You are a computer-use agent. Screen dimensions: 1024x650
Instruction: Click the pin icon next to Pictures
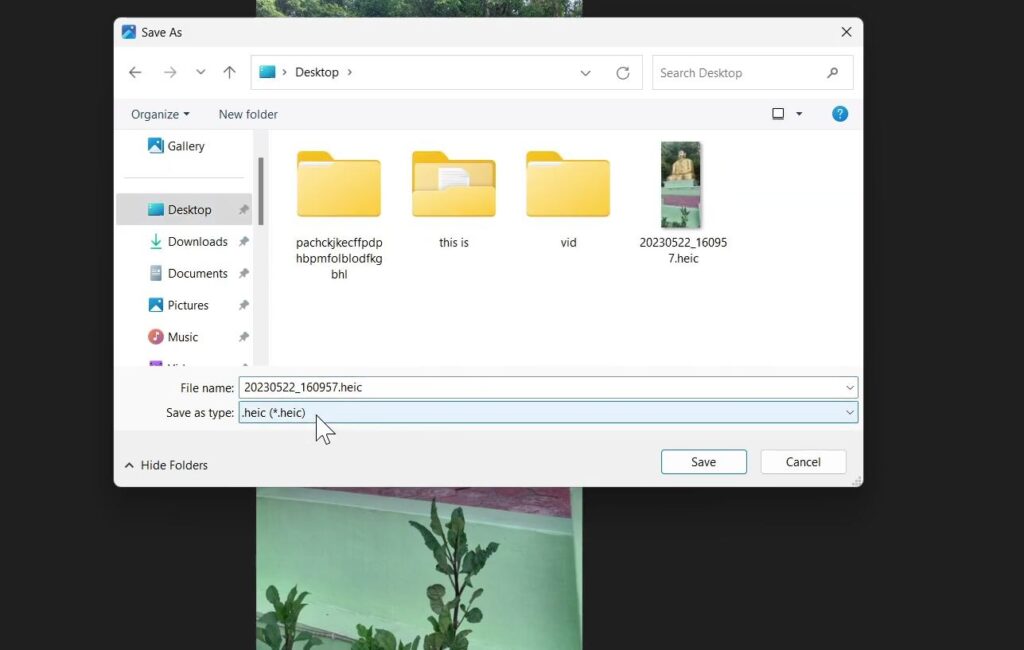[244, 305]
